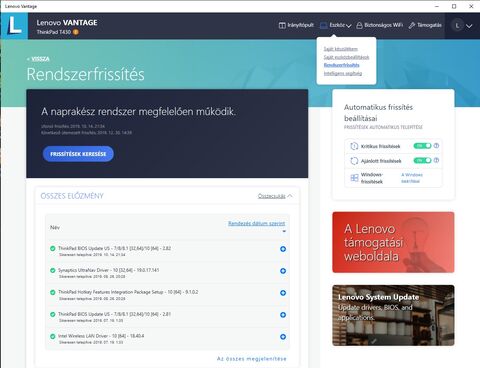
Task: Expand the Eszköz menu chevron
Action: coord(349,26)
